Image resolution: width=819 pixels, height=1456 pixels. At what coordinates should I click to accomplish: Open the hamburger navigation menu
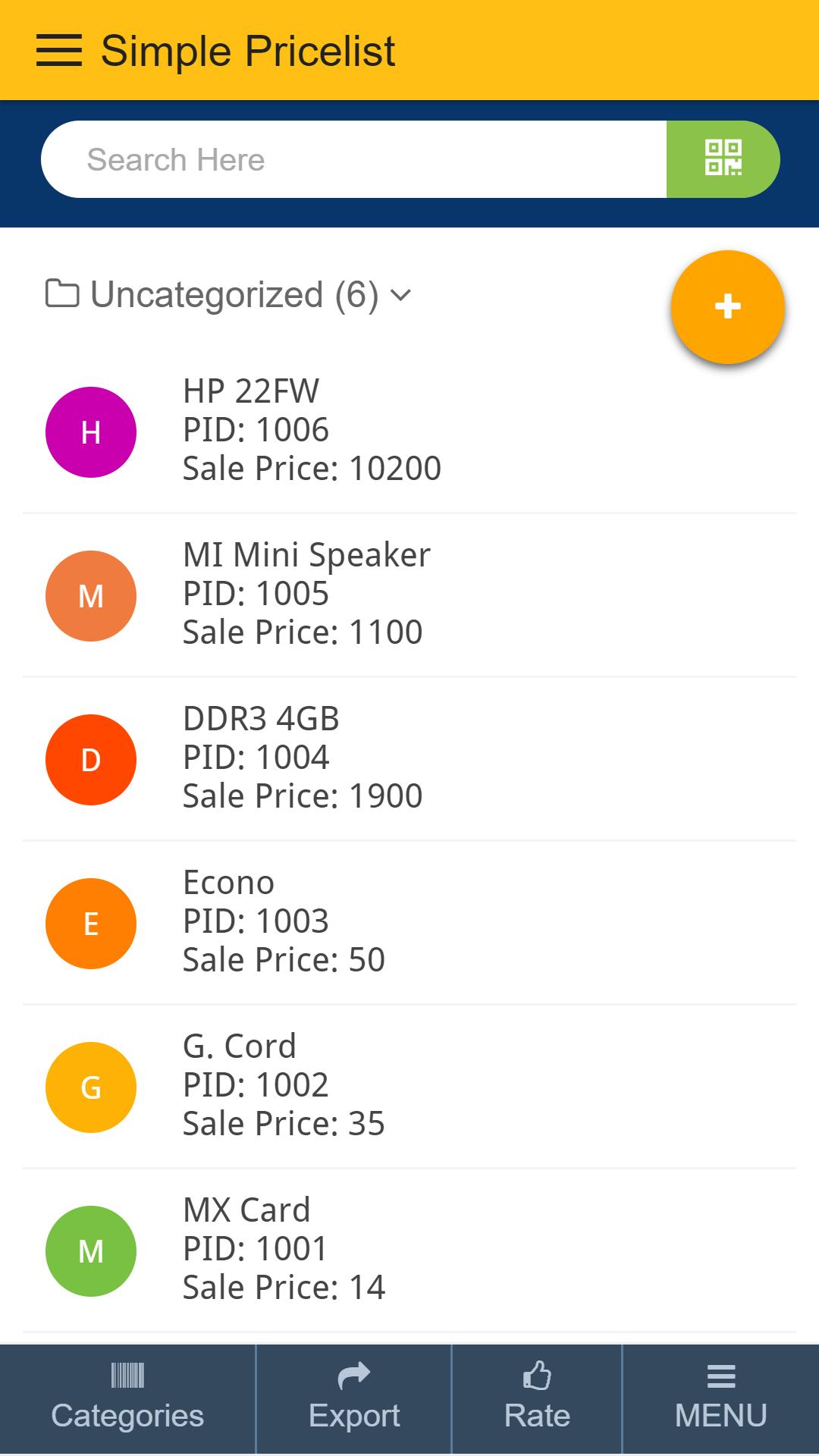coord(58,51)
